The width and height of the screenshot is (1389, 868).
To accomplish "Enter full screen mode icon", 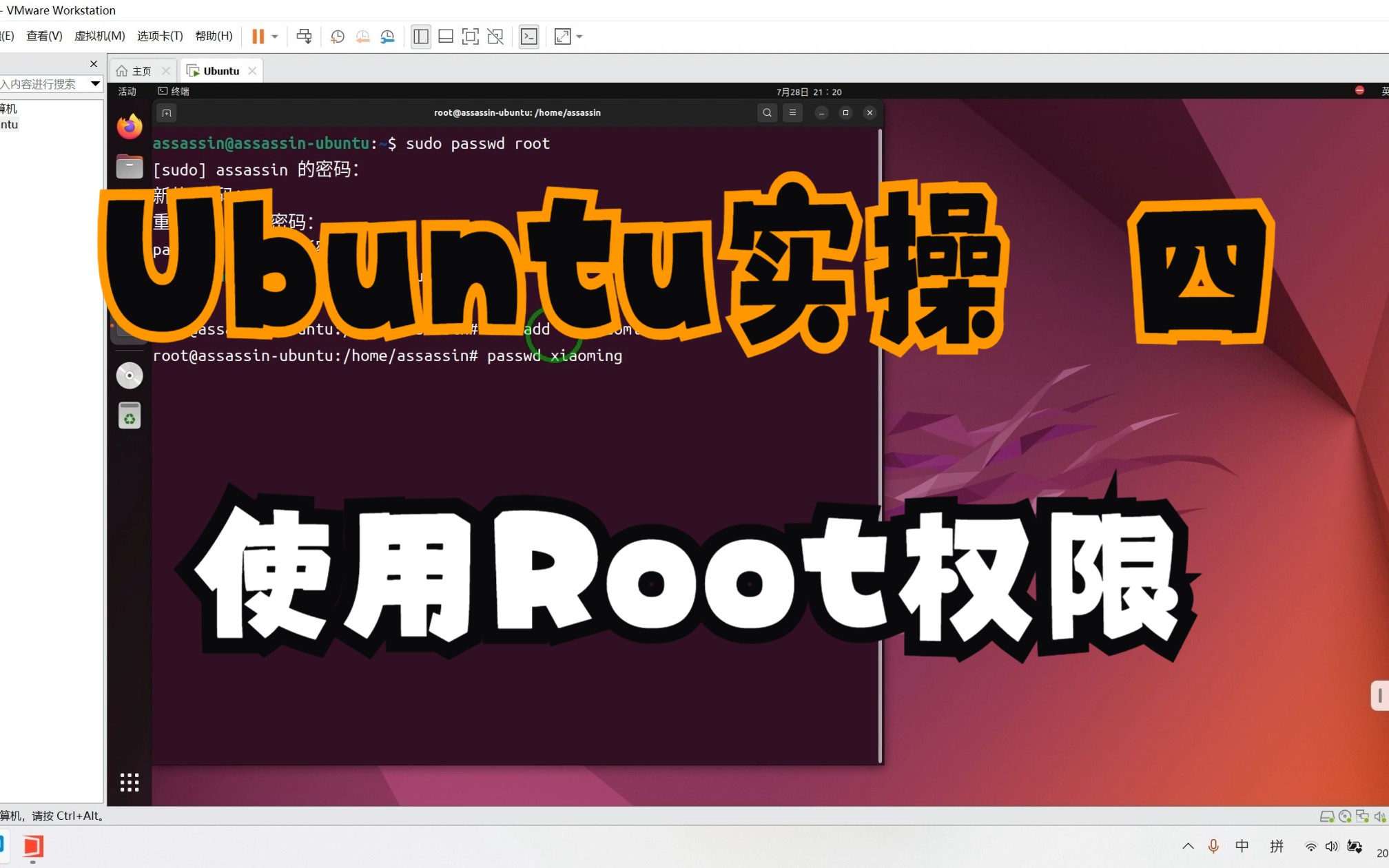I will tap(471, 37).
